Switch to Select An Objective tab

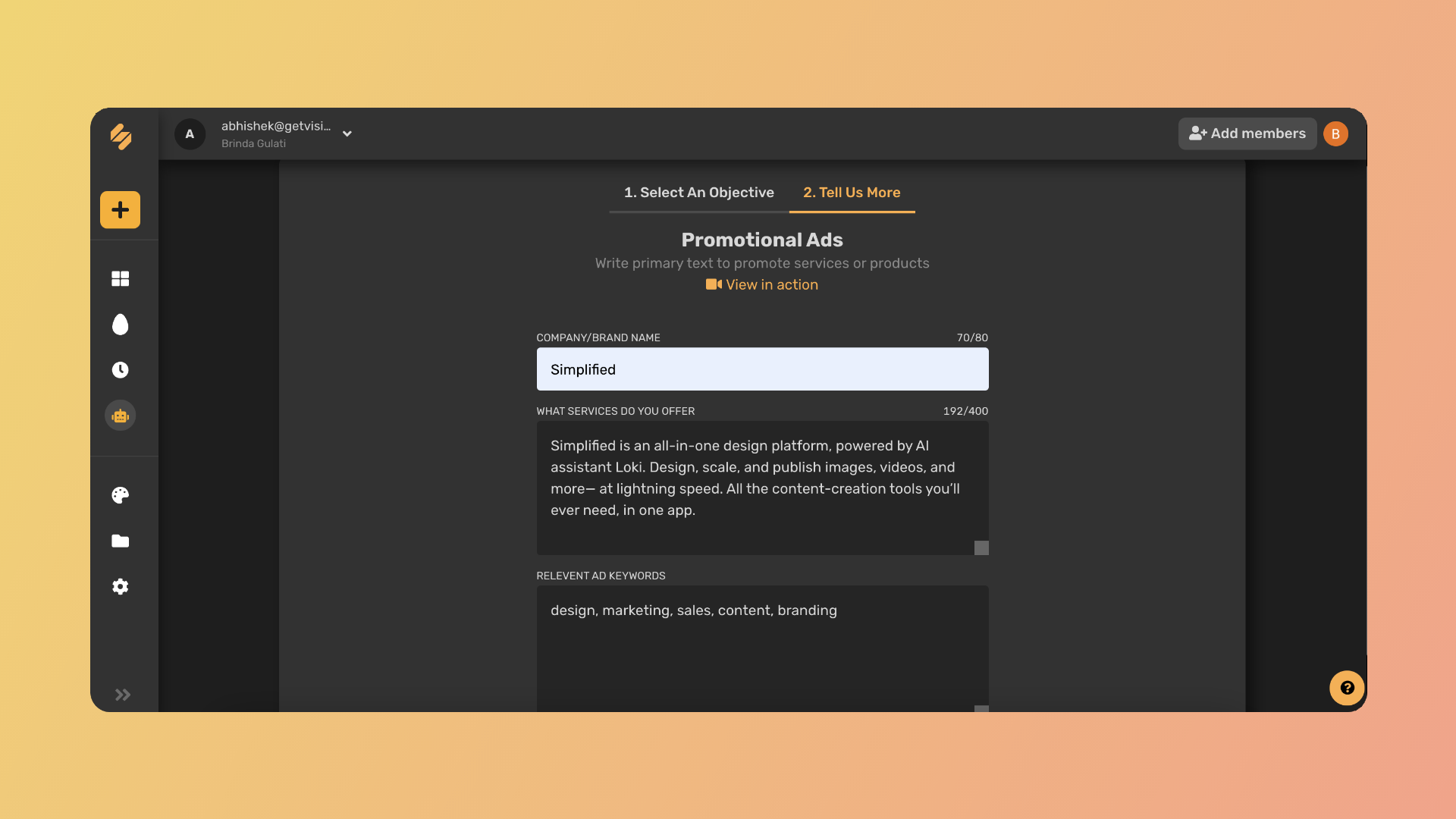(699, 193)
